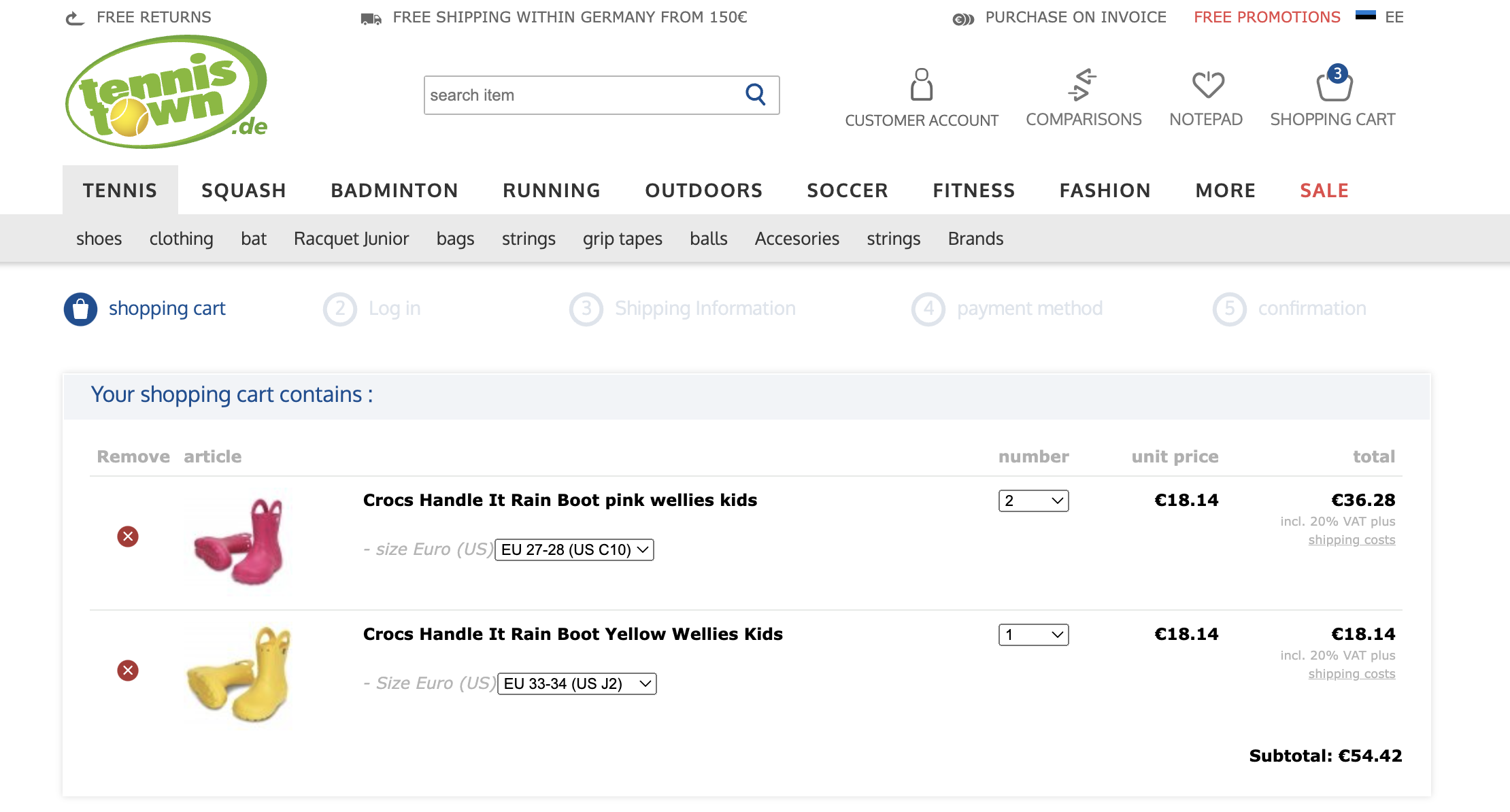Image resolution: width=1510 pixels, height=812 pixels.
Task: Open the SQUASH category
Action: (x=244, y=190)
